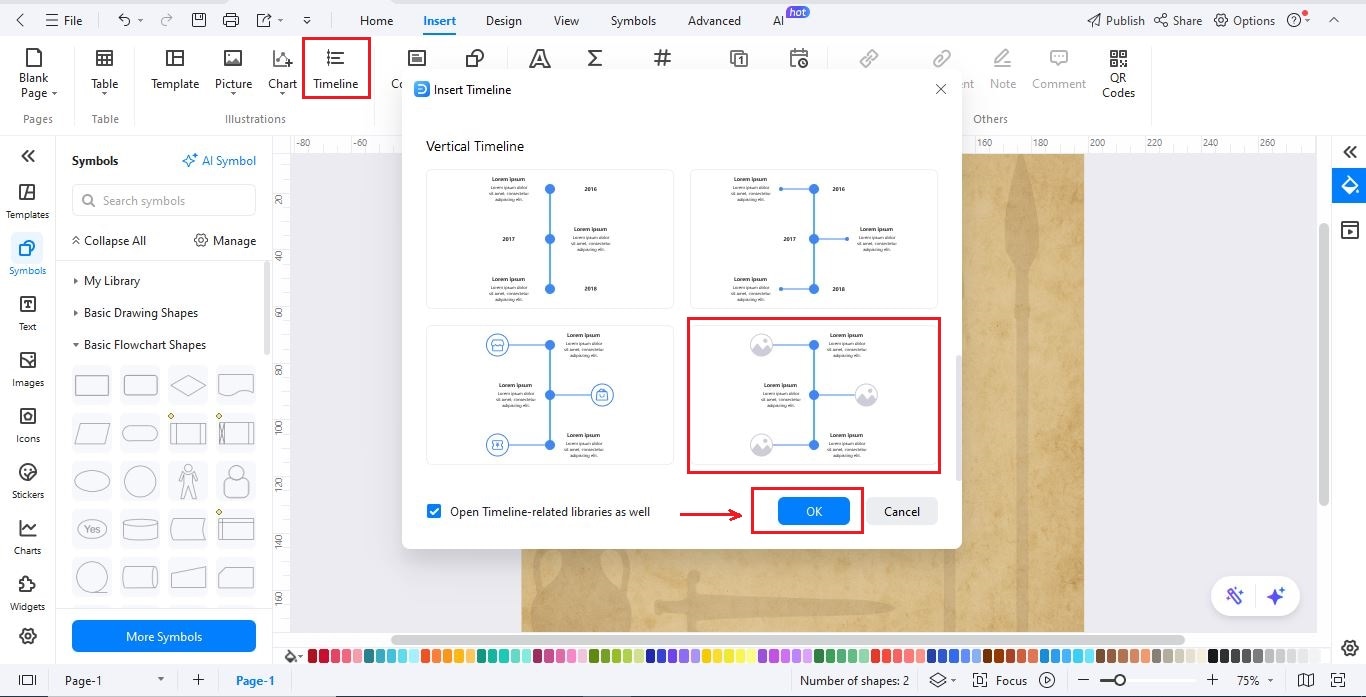Switch to the Advanced tab

[714, 20]
